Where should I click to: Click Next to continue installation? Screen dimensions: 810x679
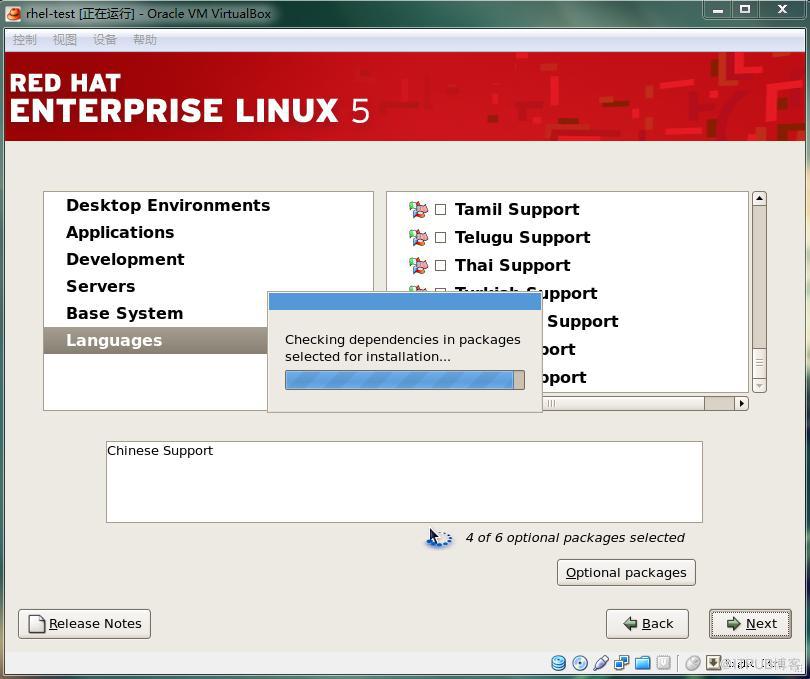[x=751, y=624]
